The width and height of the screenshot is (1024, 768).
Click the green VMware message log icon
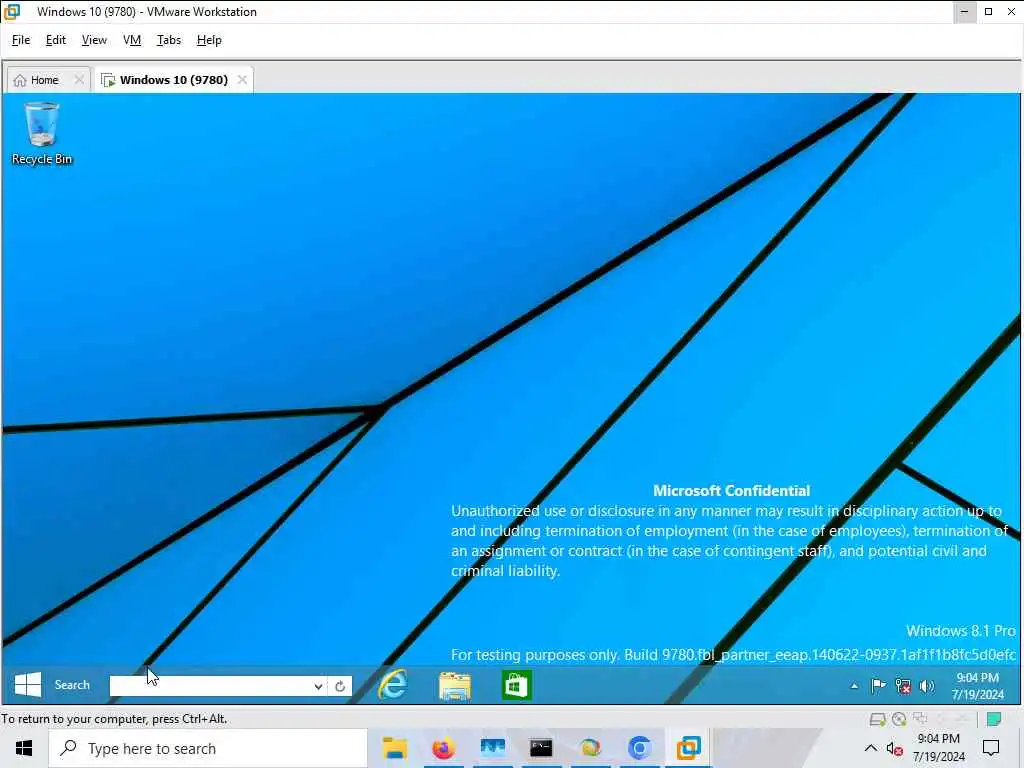click(994, 719)
